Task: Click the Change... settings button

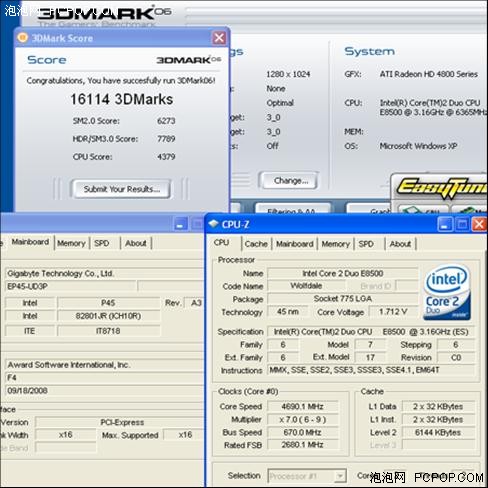Action: 290,181
